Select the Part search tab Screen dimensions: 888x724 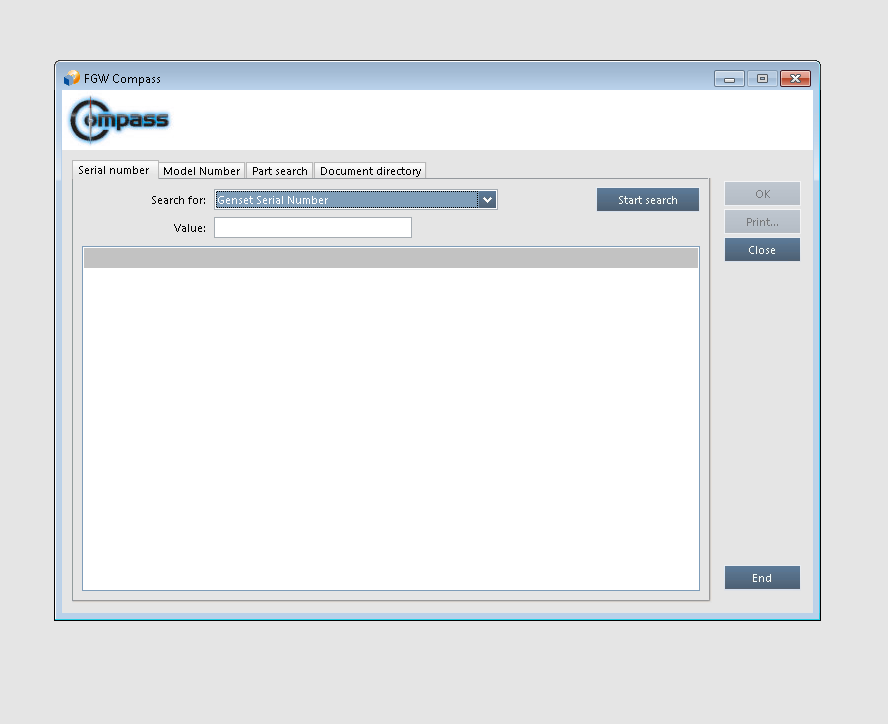click(279, 171)
